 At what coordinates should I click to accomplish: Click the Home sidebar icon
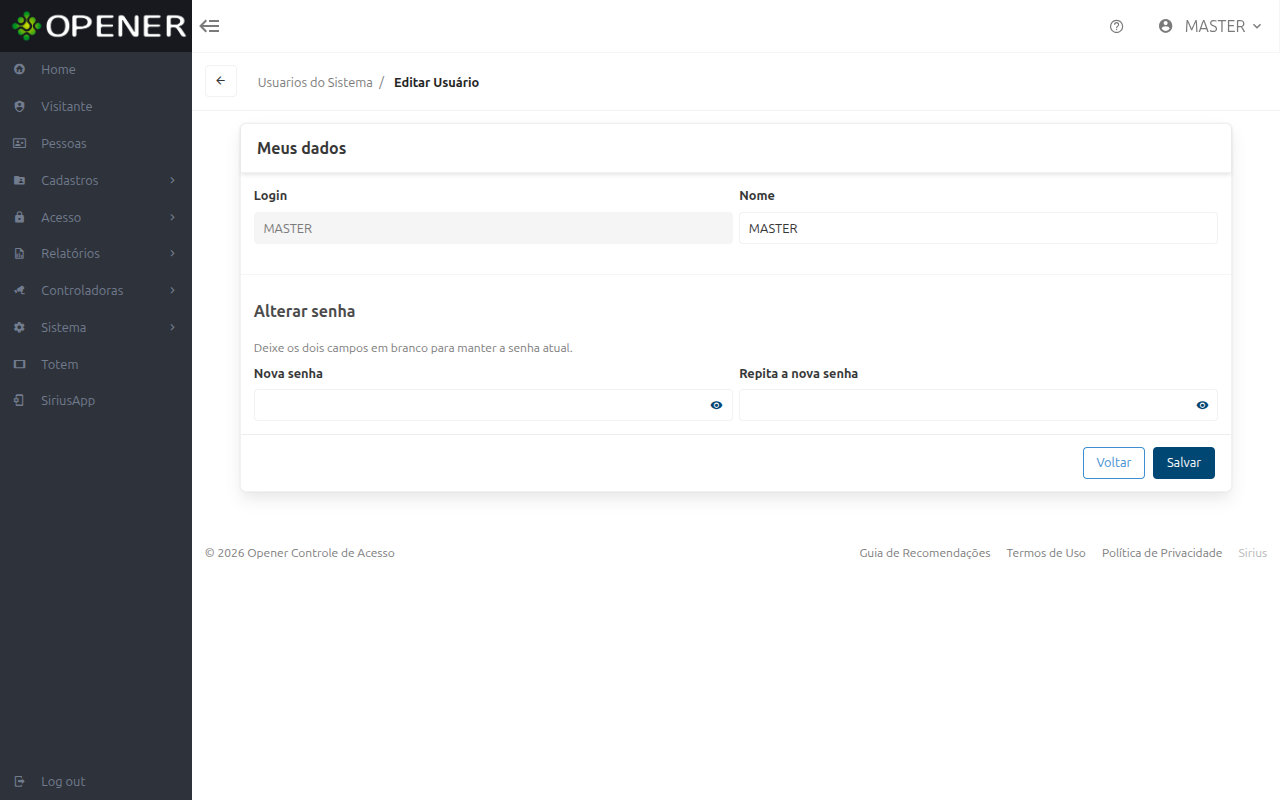click(x=19, y=70)
